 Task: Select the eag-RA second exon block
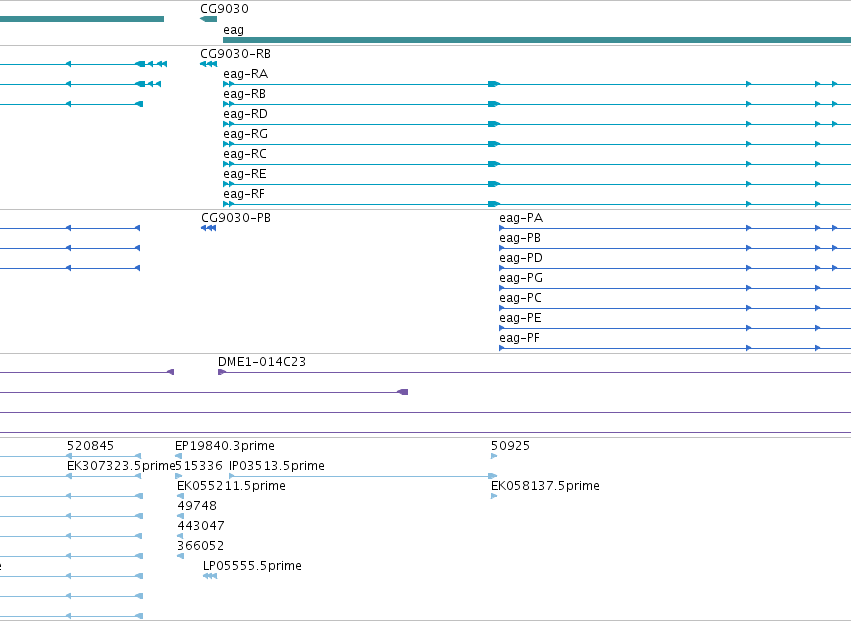click(x=494, y=84)
